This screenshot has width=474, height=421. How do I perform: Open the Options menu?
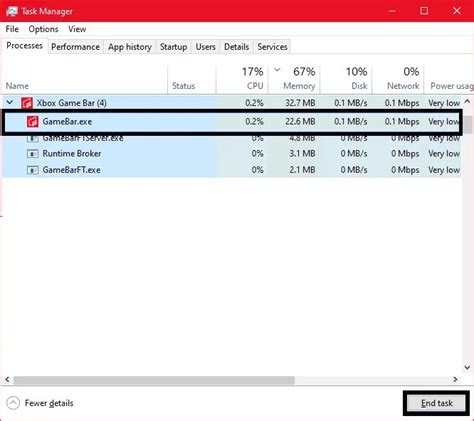point(43,29)
